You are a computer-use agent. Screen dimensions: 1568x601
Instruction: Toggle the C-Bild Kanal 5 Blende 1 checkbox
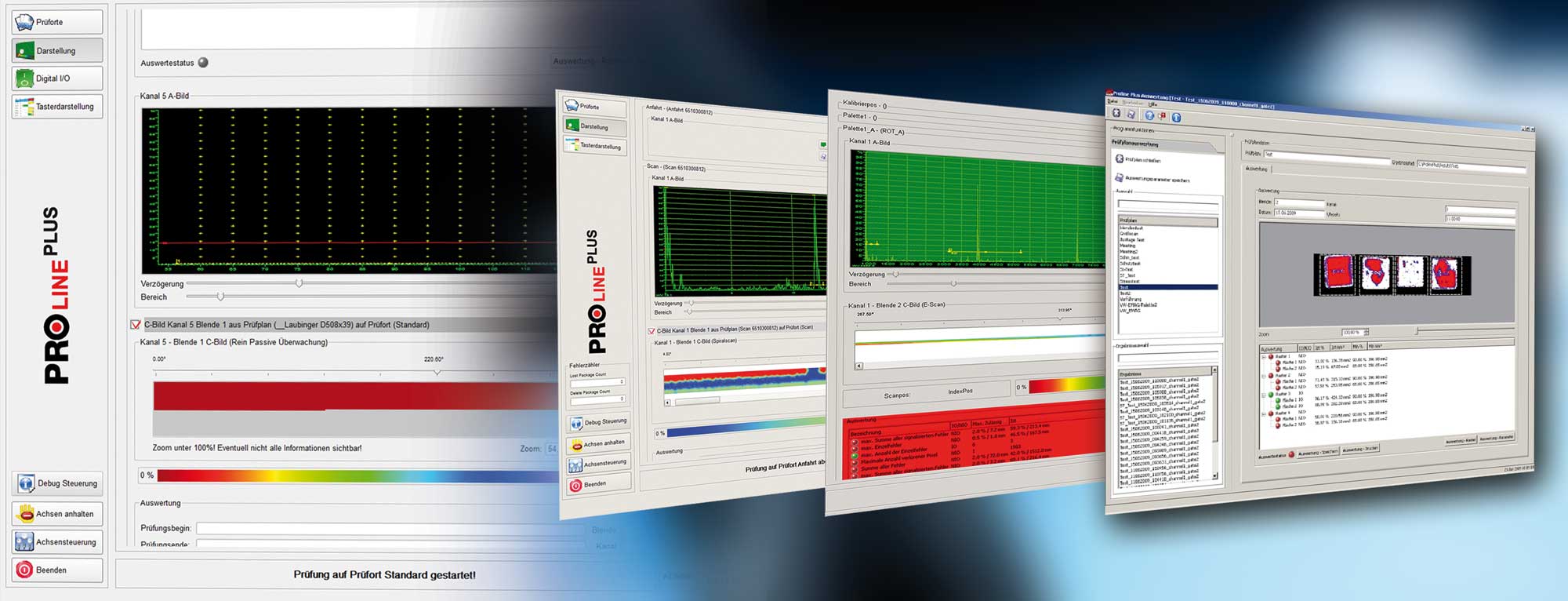[136, 325]
